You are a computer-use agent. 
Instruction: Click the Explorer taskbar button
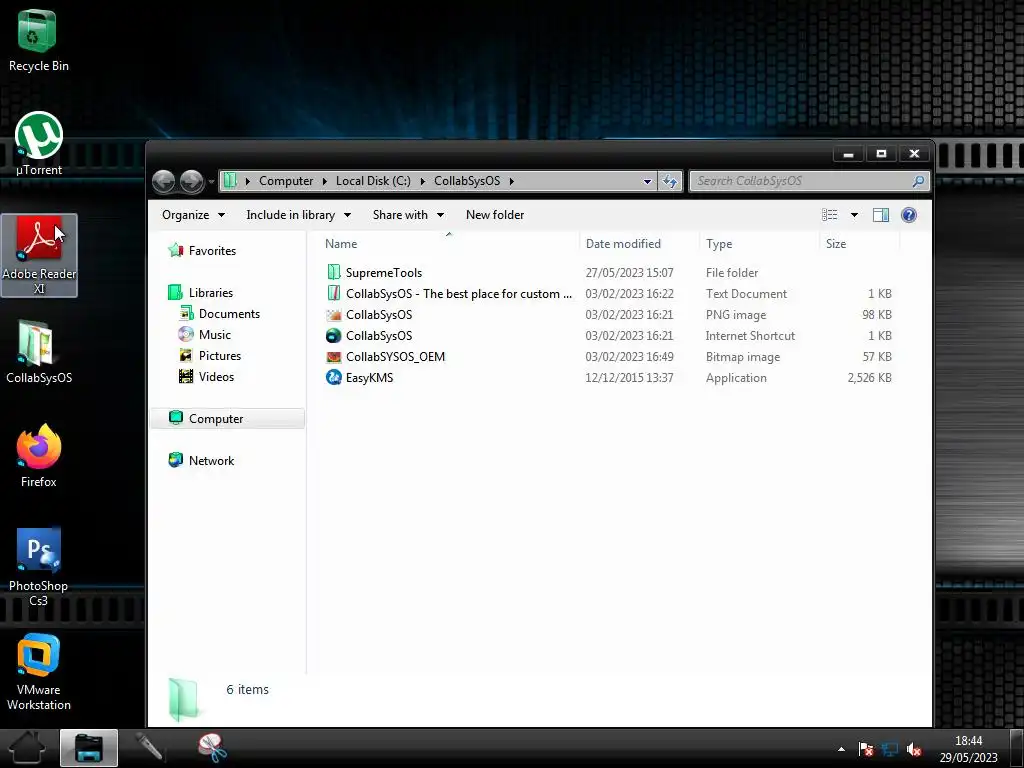pos(89,748)
